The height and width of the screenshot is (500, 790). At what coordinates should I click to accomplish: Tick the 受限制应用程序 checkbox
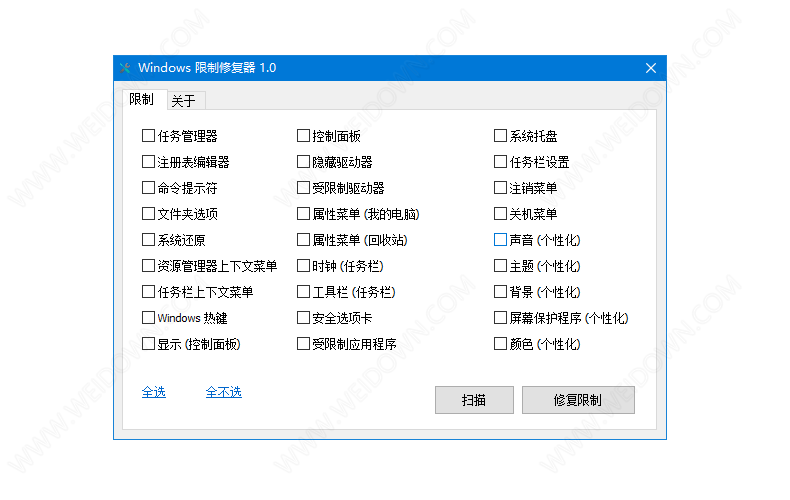[x=303, y=344]
